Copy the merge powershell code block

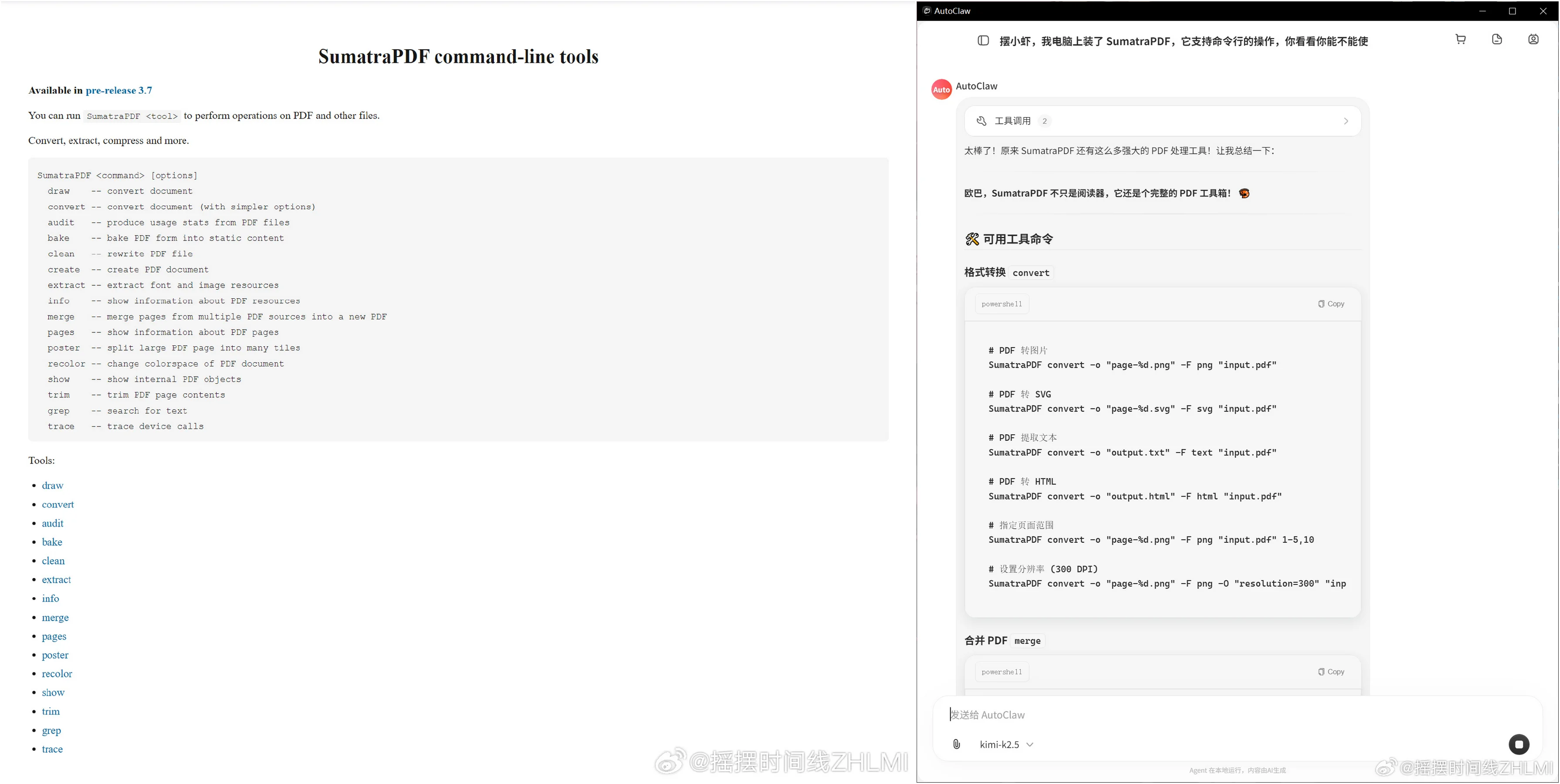pos(1331,671)
